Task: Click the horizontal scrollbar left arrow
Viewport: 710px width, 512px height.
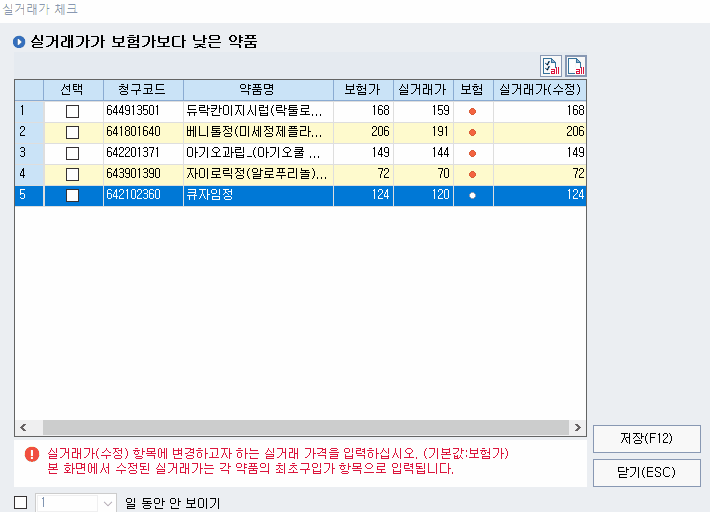Action: 23,427
